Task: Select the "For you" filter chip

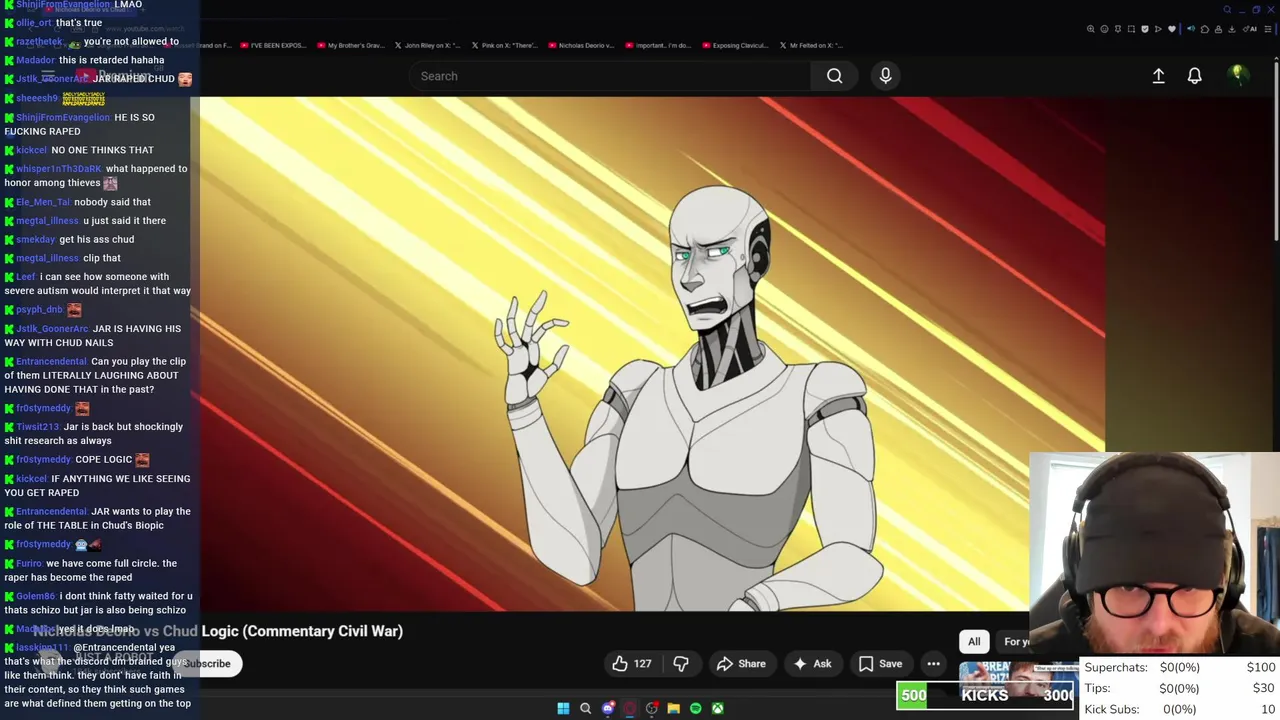Action: 1014,642
